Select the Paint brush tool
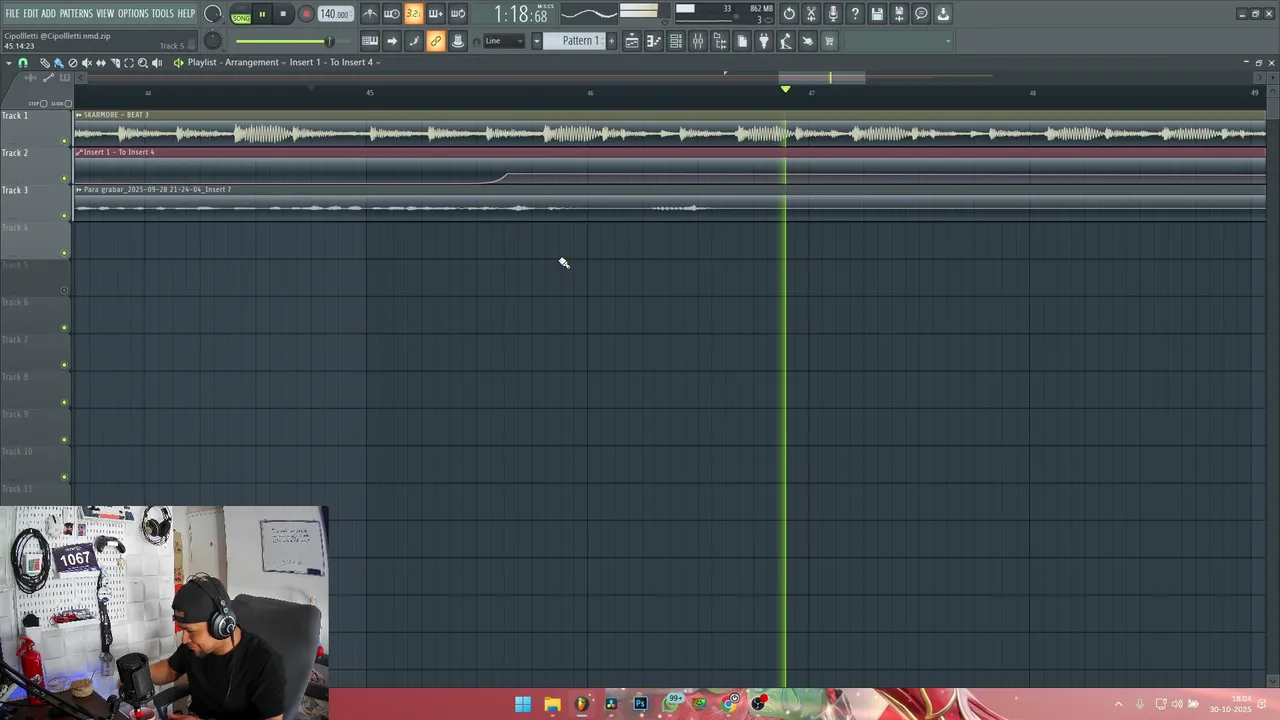Screen dimensions: 1280x720 58,63
